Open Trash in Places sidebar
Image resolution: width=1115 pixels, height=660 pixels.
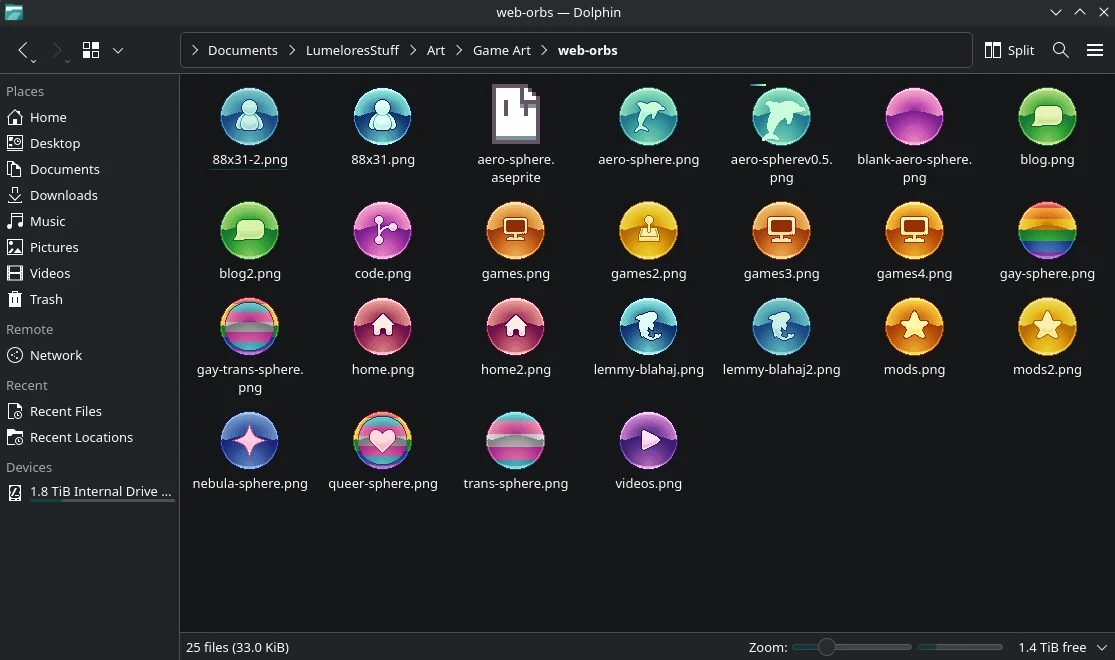(x=89, y=299)
